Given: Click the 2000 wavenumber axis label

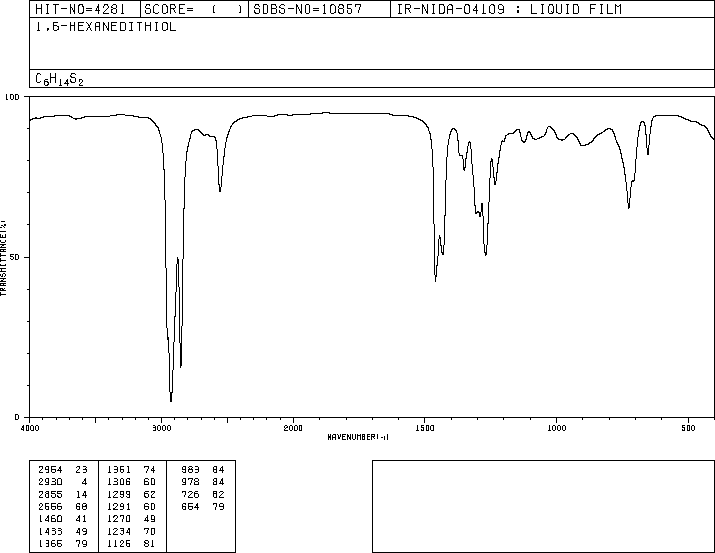Looking at the screenshot, I should coord(293,428).
